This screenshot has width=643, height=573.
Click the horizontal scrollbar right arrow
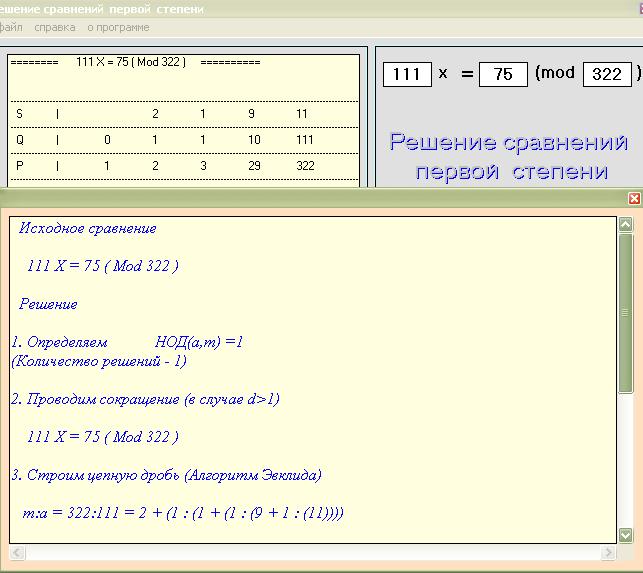pyautogui.click(x=609, y=552)
